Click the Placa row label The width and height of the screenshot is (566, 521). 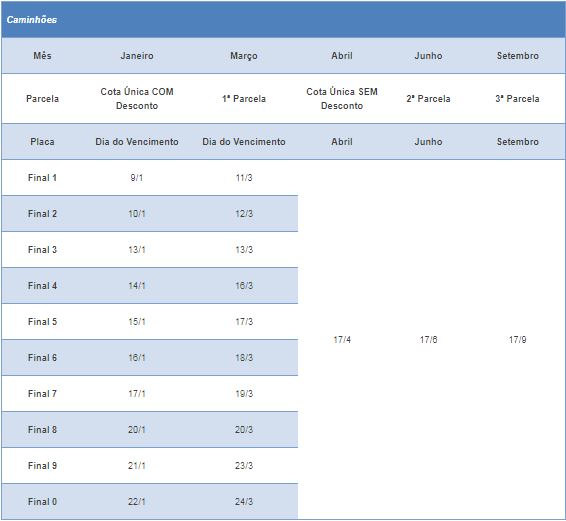tap(42, 142)
